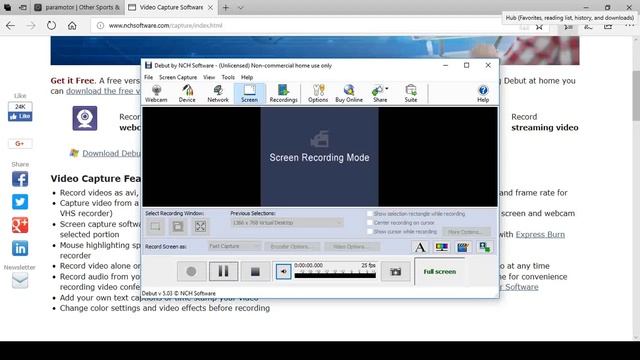Image resolution: width=640 pixels, height=360 pixels.
Task: Open Tools menu in Debut
Action: pos(228,77)
